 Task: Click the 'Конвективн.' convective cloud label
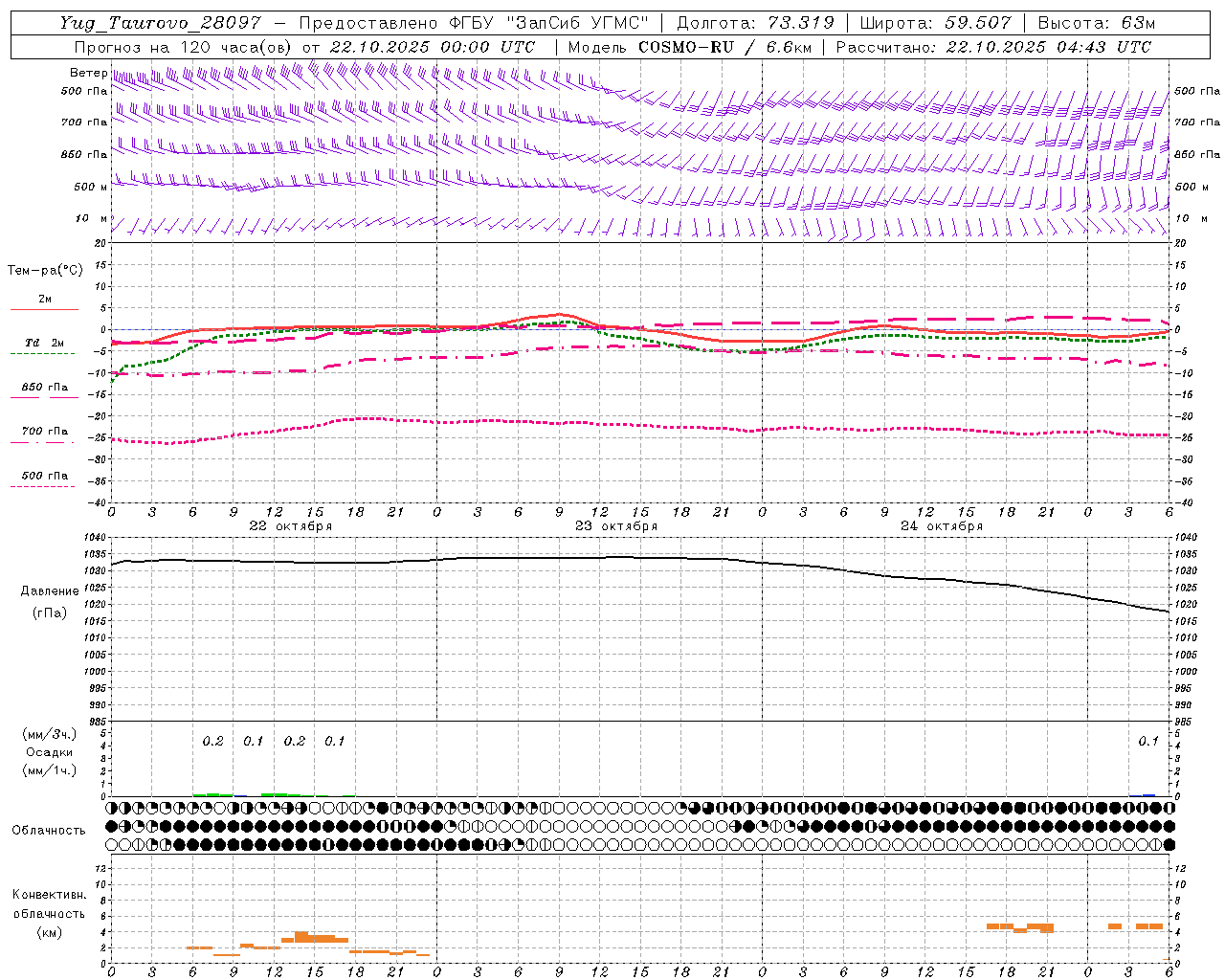click(x=49, y=895)
